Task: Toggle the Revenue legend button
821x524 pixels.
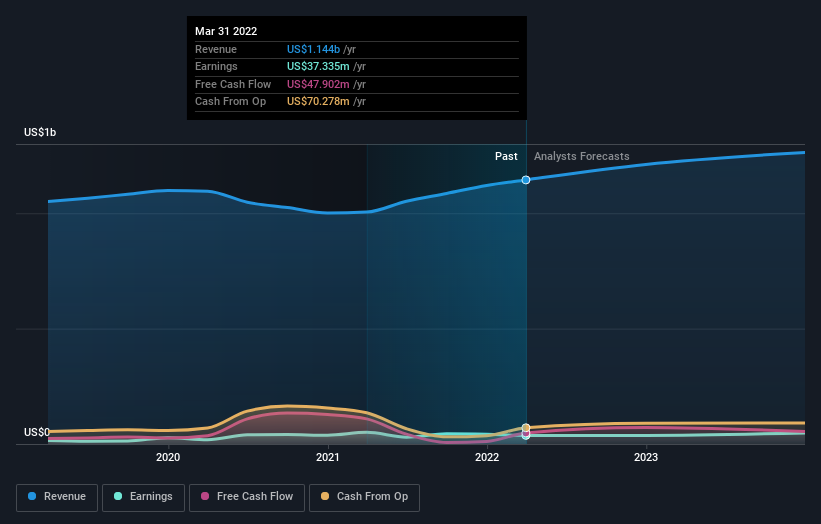Action: 57,497
